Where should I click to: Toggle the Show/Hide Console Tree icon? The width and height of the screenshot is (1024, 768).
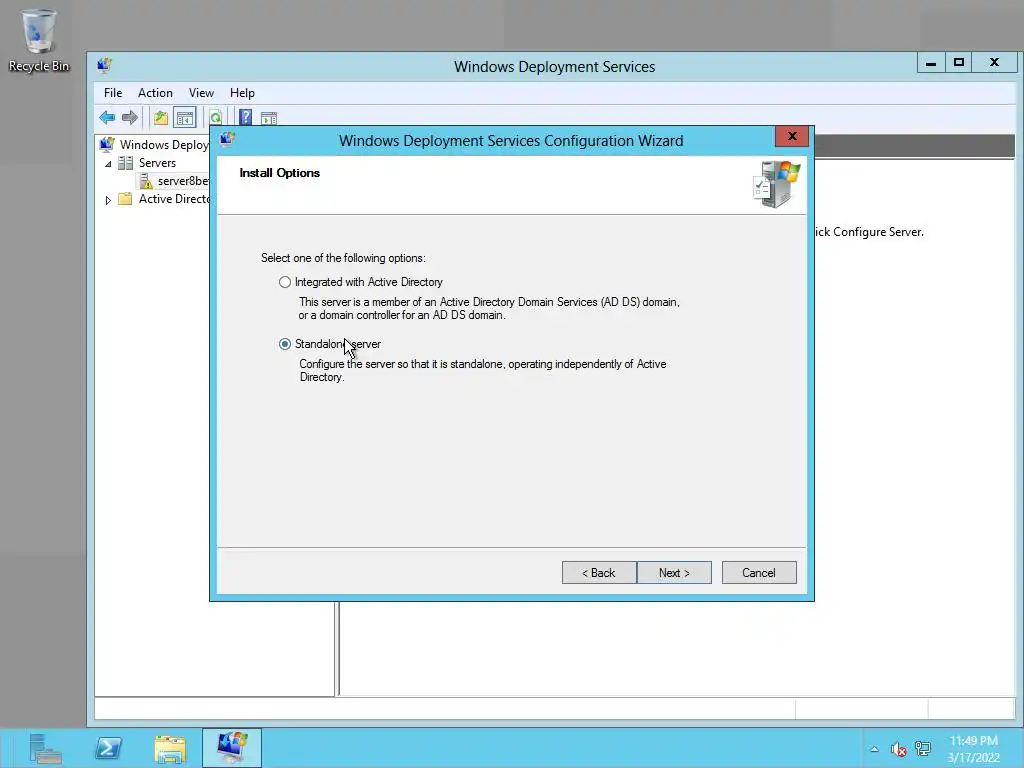point(185,118)
